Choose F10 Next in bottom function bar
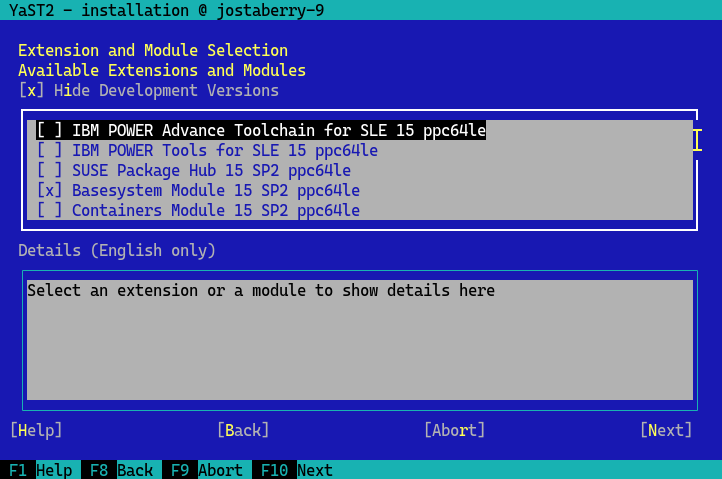 (x=294, y=470)
